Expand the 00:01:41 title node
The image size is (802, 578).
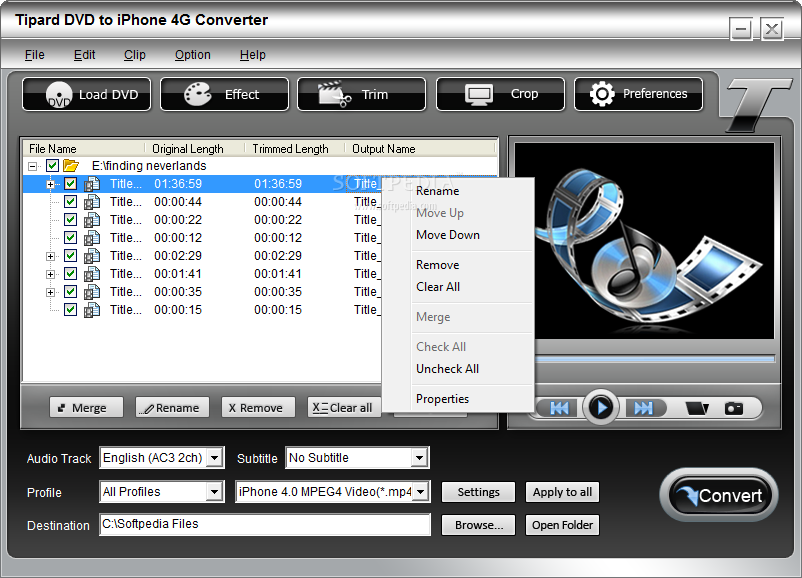[51, 274]
